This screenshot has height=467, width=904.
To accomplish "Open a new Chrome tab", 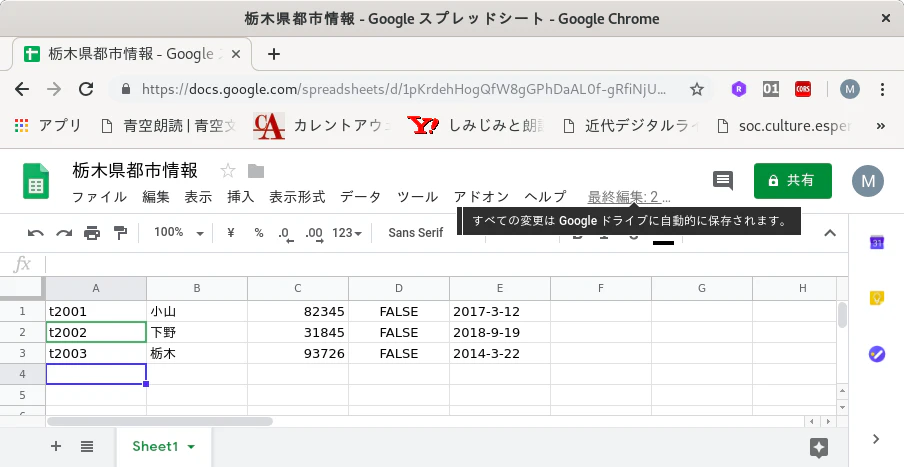I will [x=274, y=54].
